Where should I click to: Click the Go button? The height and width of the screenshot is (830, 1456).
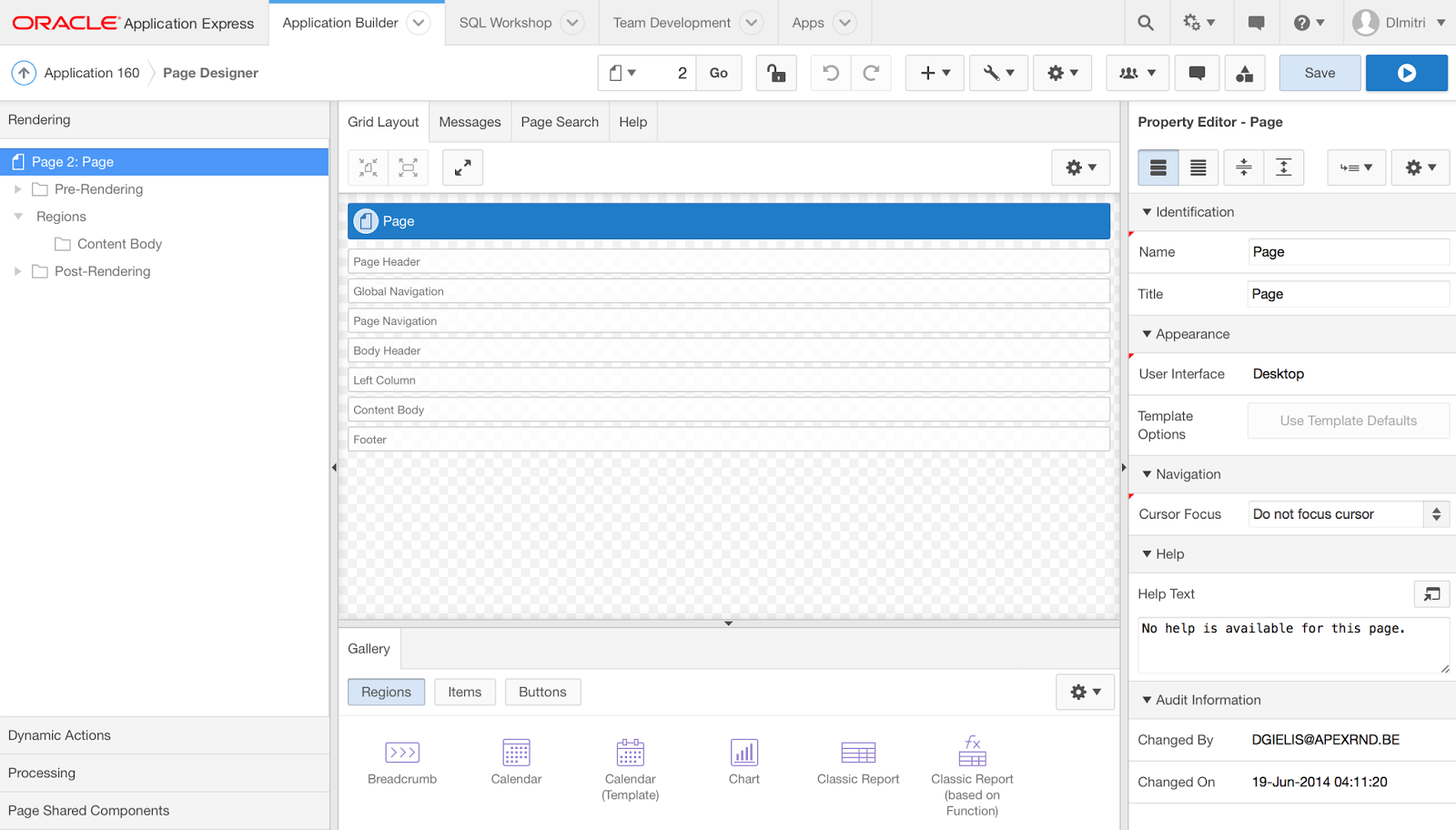point(718,73)
